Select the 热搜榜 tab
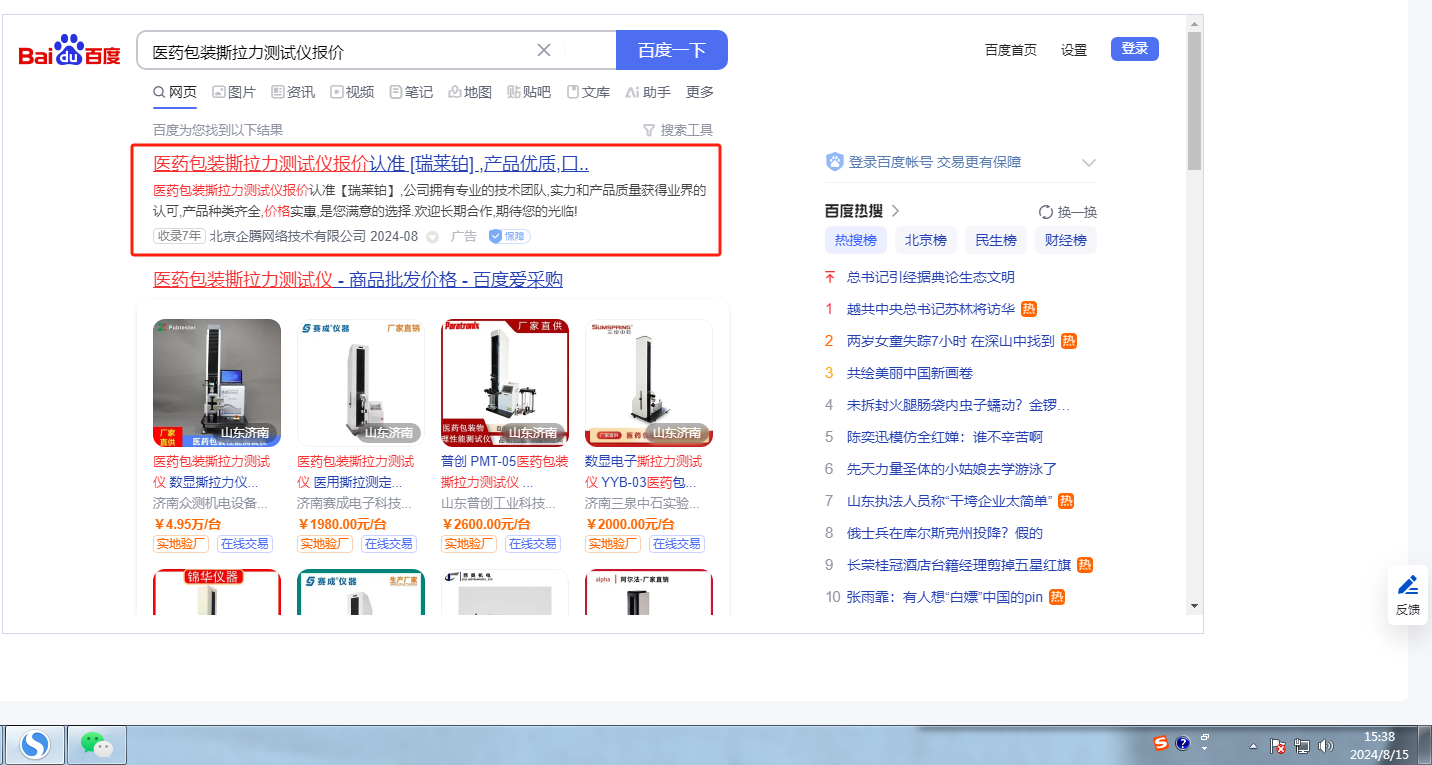 point(856,240)
